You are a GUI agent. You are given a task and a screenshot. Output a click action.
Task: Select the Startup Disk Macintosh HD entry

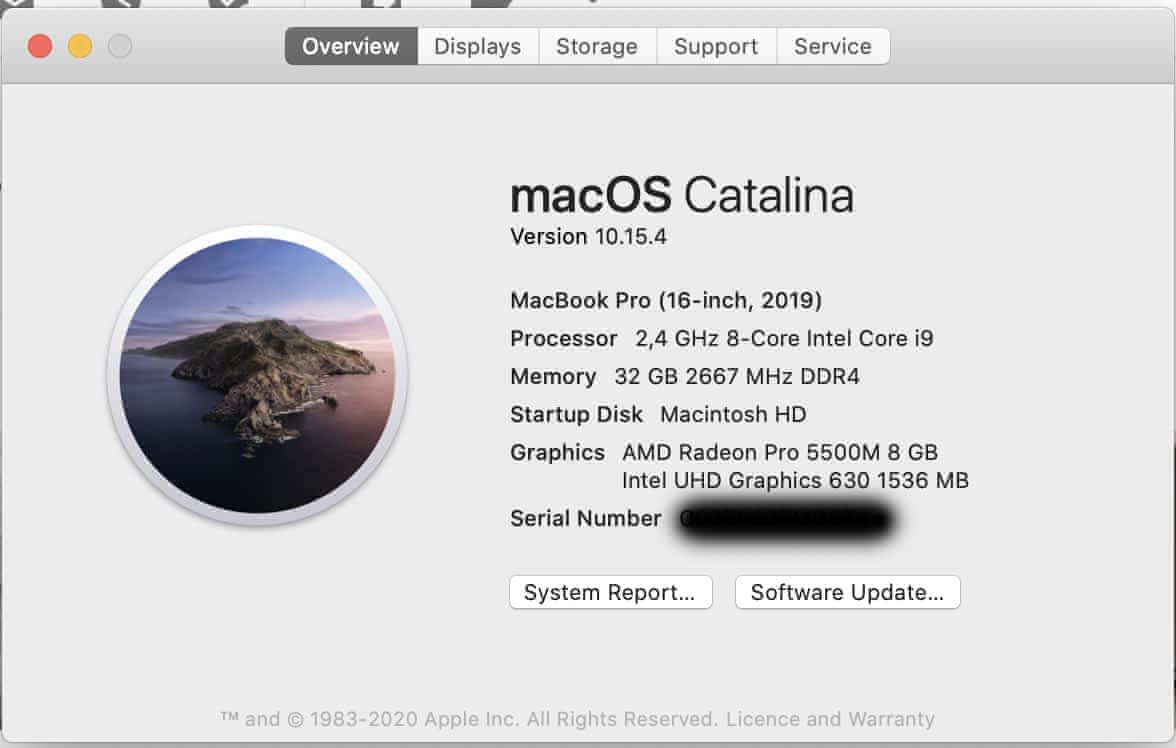pos(658,414)
